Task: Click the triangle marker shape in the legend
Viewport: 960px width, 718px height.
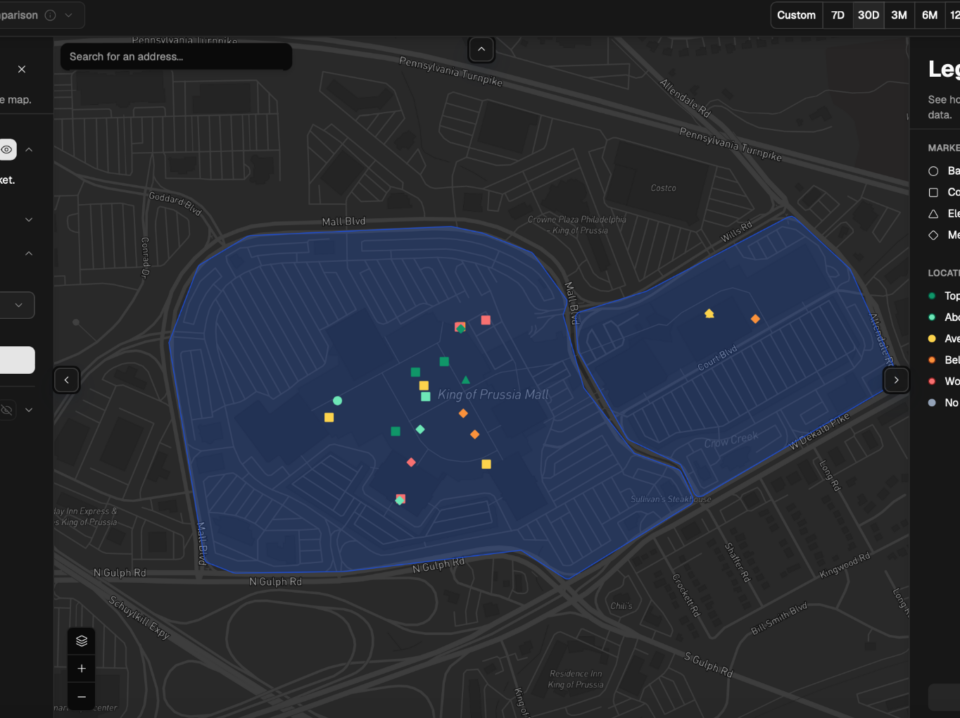Action: (x=933, y=214)
